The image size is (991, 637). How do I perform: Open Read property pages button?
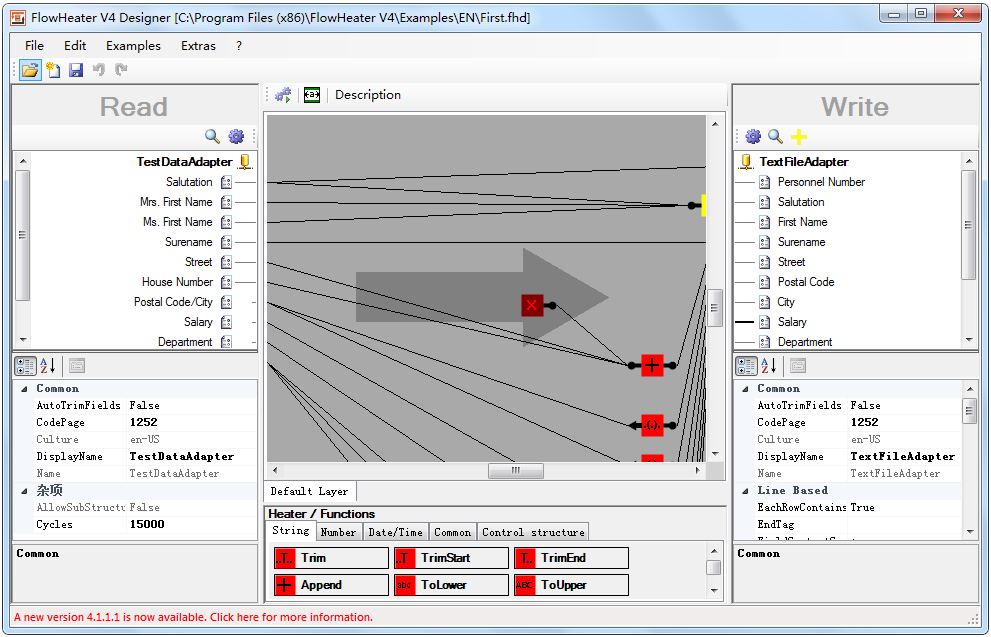[x=76, y=365]
